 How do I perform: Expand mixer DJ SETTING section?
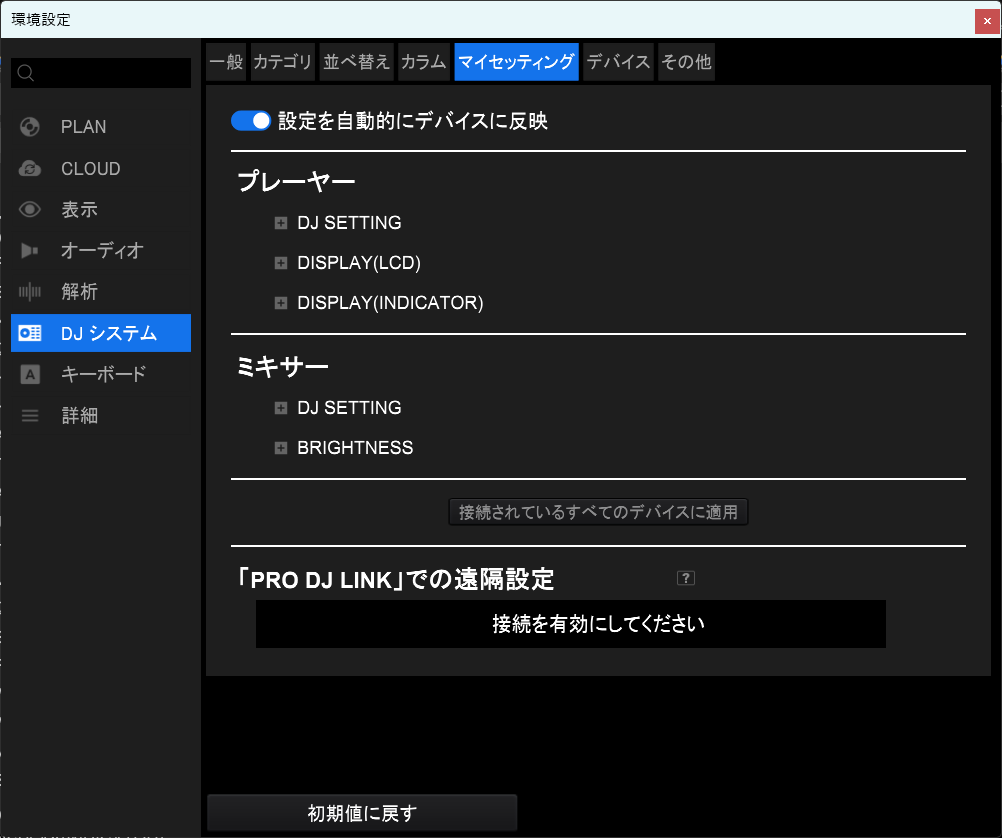281,408
